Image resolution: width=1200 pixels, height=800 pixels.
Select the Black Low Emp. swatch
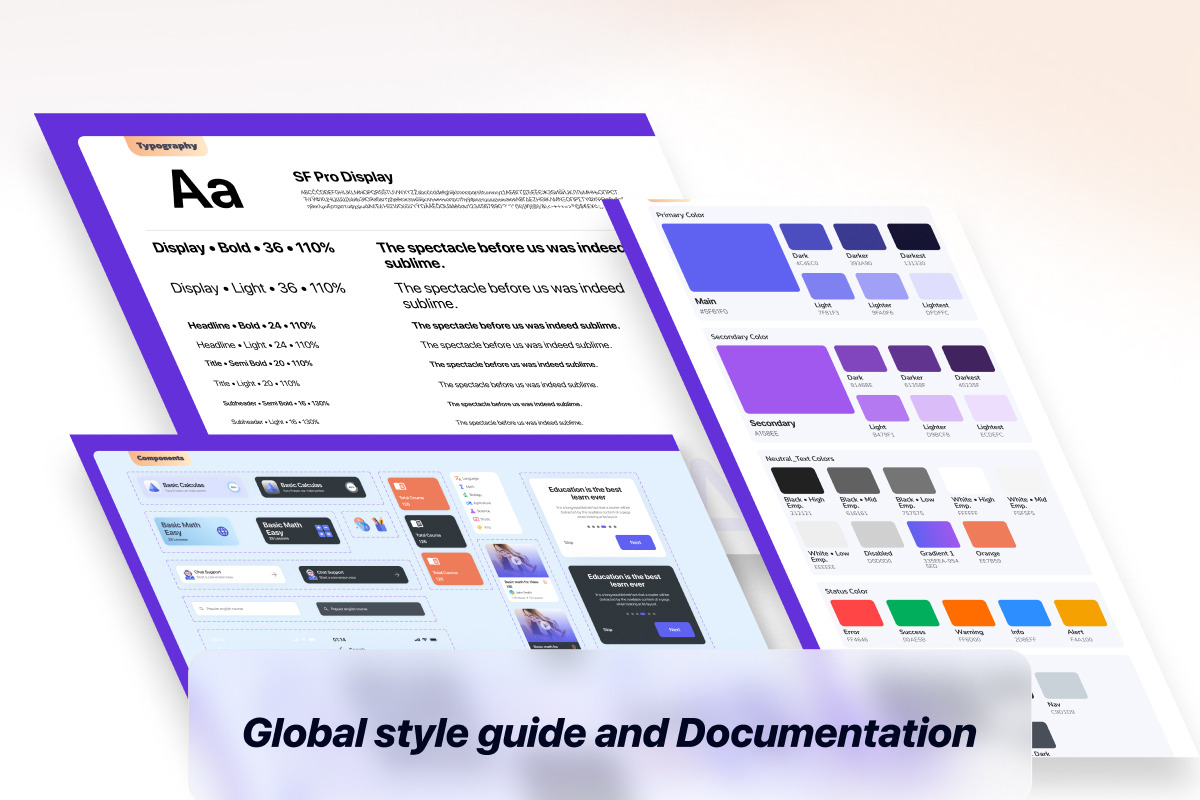[909, 480]
